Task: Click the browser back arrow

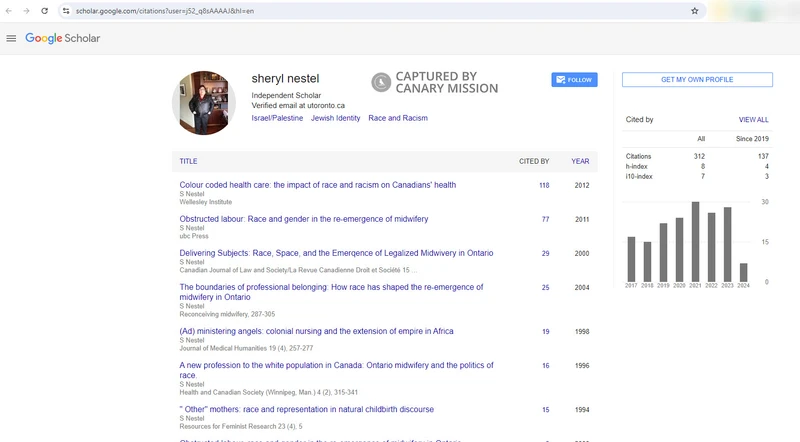Action: [9, 11]
